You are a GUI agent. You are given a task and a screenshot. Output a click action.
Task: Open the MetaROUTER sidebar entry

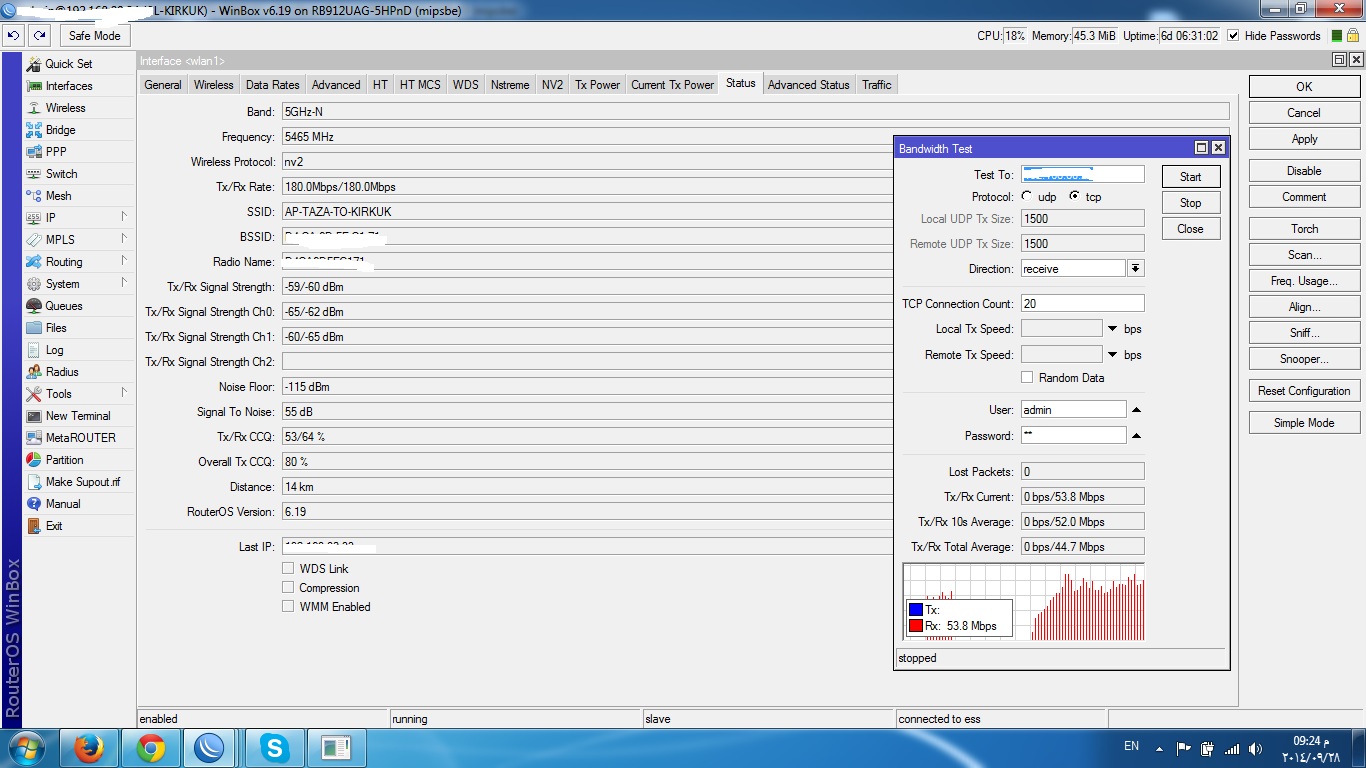(x=80, y=437)
